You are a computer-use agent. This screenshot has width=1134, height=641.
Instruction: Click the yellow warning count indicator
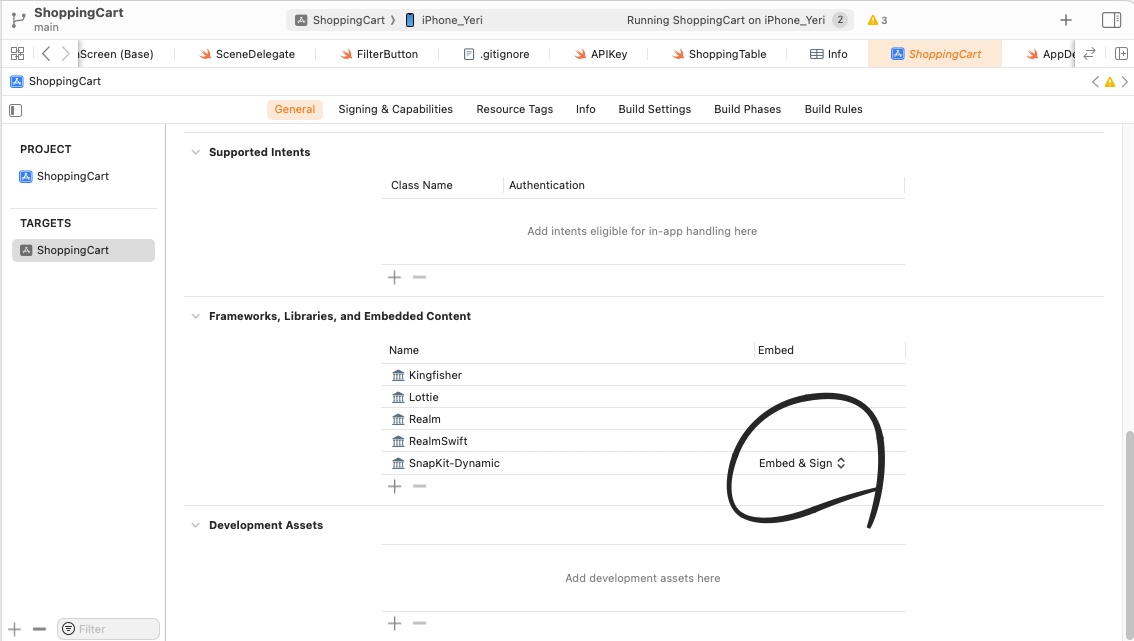(877, 20)
